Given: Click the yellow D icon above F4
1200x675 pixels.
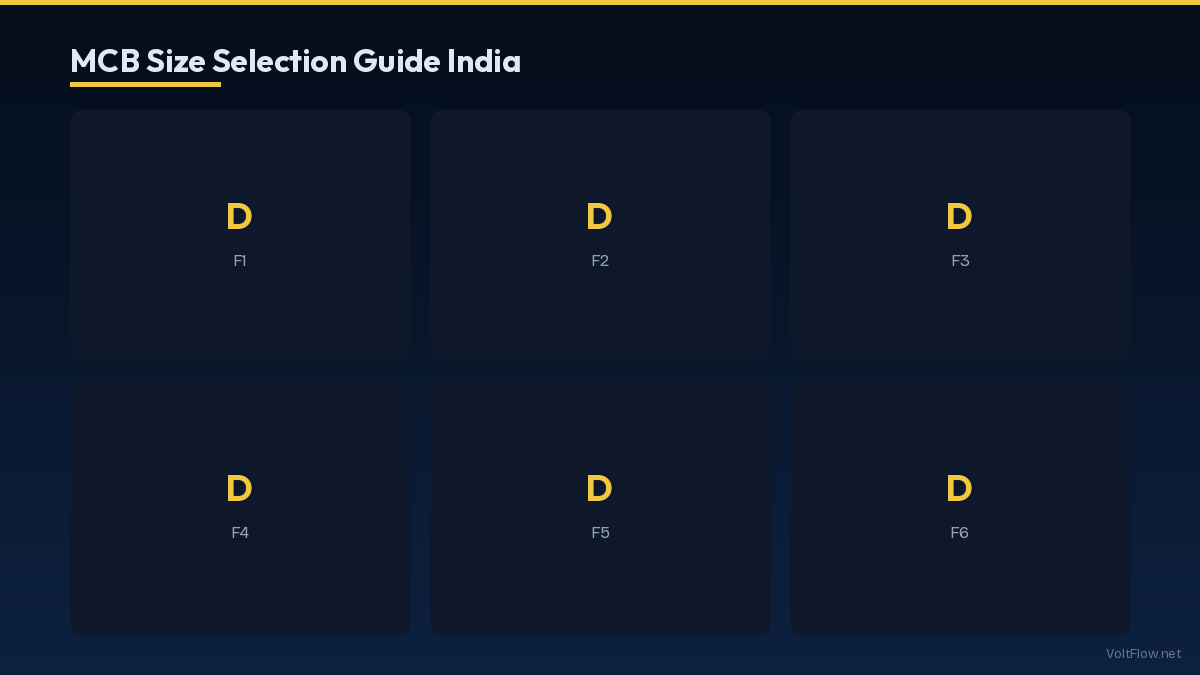Looking at the screenshot, I should [239, 489].
